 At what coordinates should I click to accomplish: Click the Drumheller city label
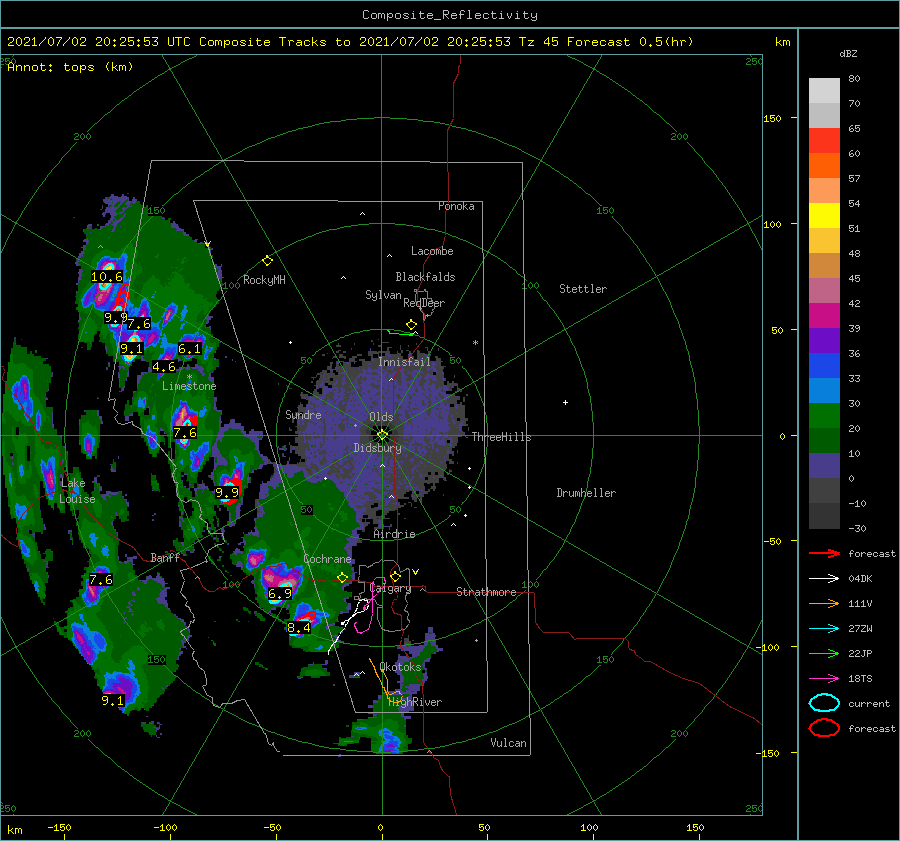pos(586,493)
